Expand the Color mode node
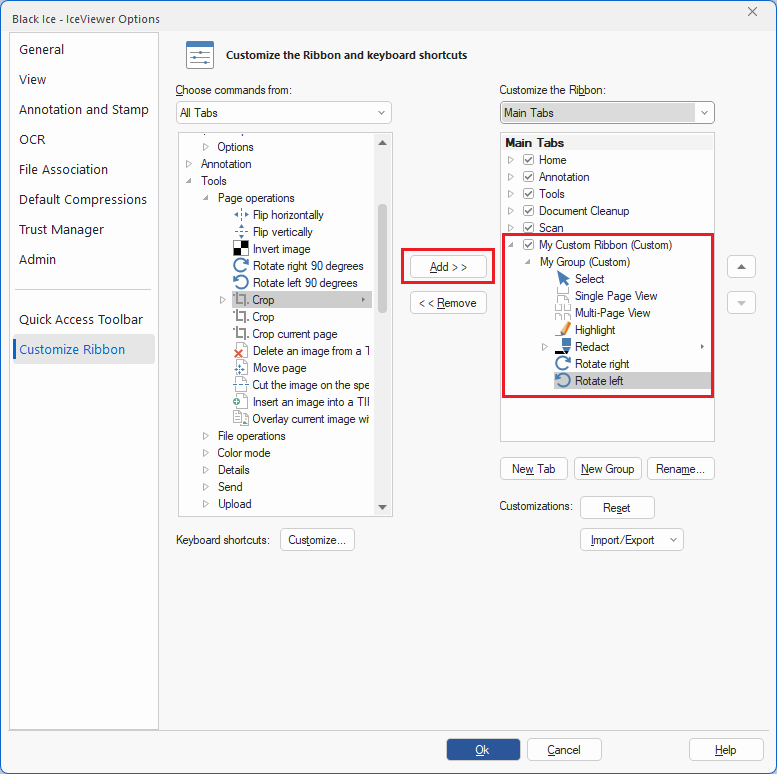 pos(206,453)
